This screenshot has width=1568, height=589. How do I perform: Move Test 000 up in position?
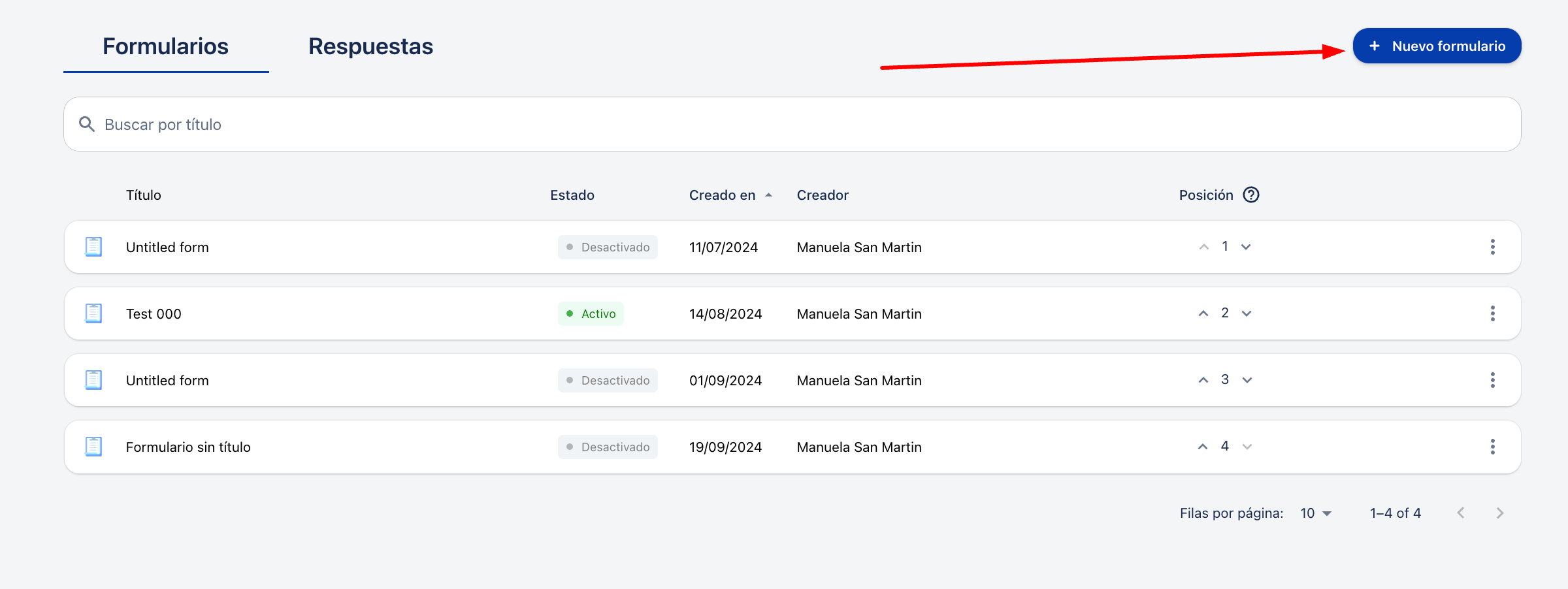point(1203,313)
